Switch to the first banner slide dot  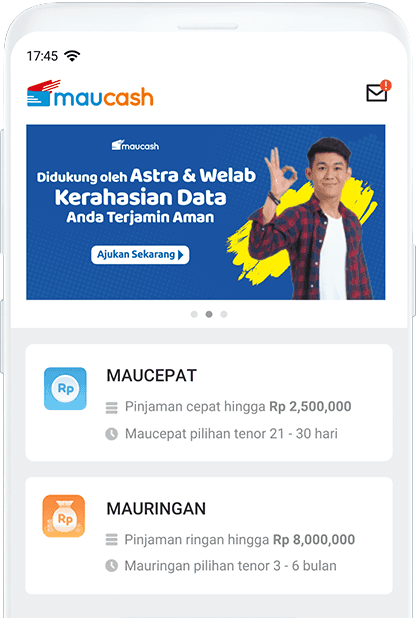(194, 314)
